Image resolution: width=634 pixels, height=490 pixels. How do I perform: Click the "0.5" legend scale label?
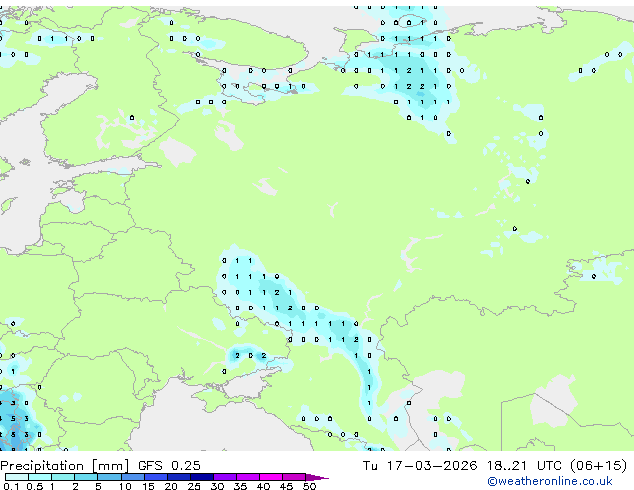click(34, 486)
